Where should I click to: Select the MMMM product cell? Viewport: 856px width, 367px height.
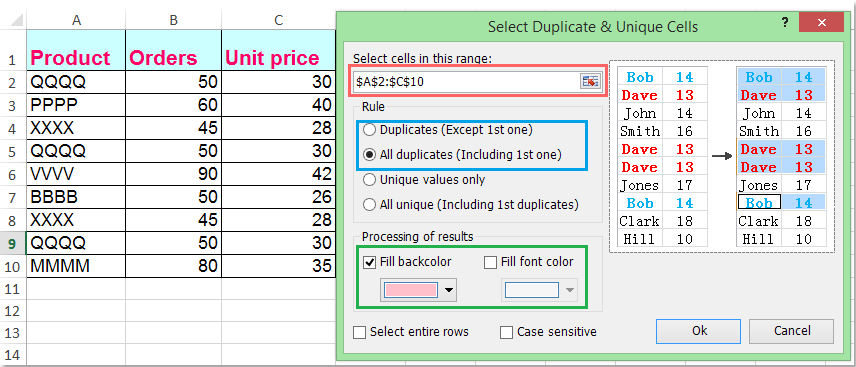coord(76,266)
